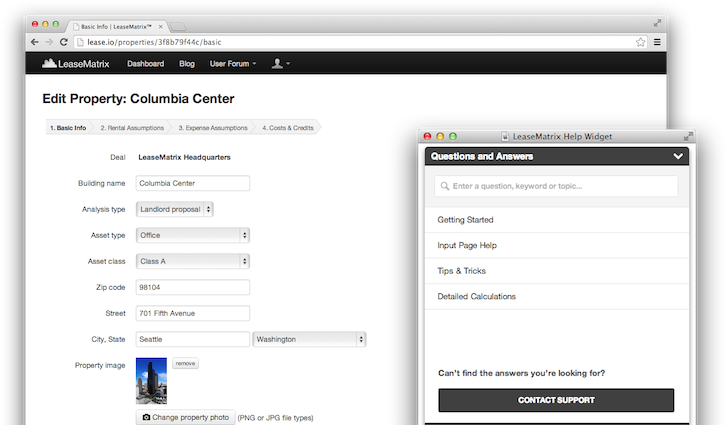The height and width of the screenshot is (425, 727).
Task: Collapse the Questions and Answers chevron
Action: tap(678, 156)
